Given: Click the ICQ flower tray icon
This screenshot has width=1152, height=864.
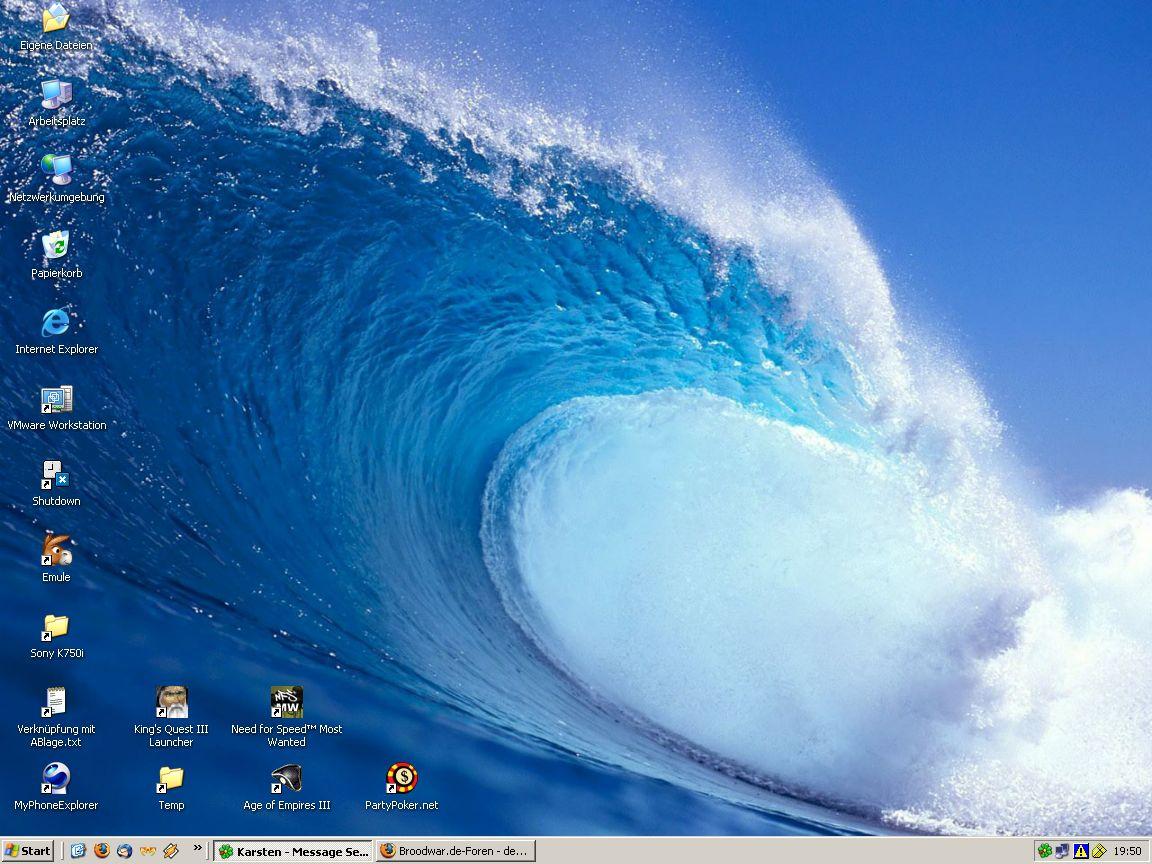Looking at the screenshot, I should (1044, 851).
